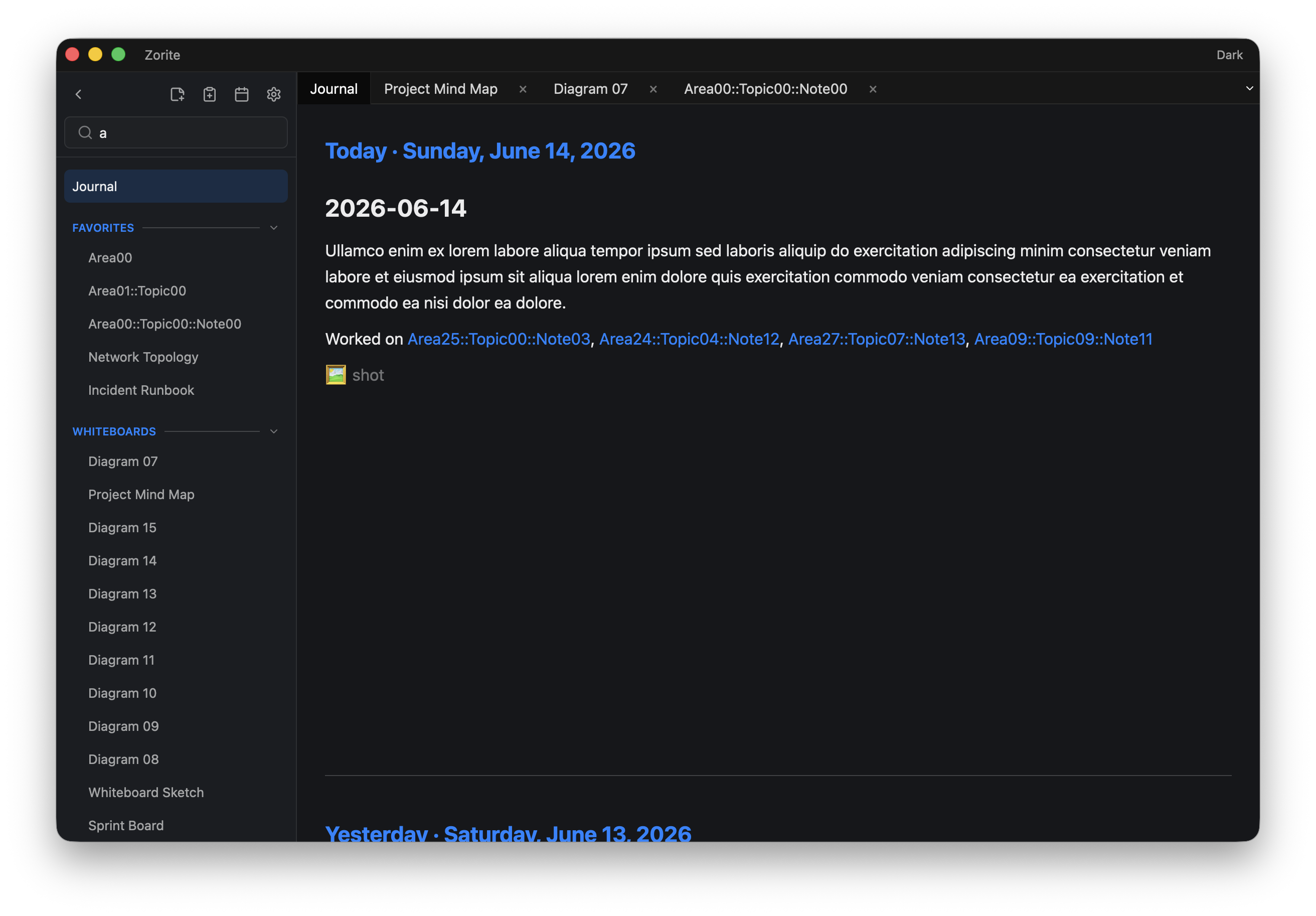
Task: Click the 2026-06-14 entry title
Action: (396, 208)
